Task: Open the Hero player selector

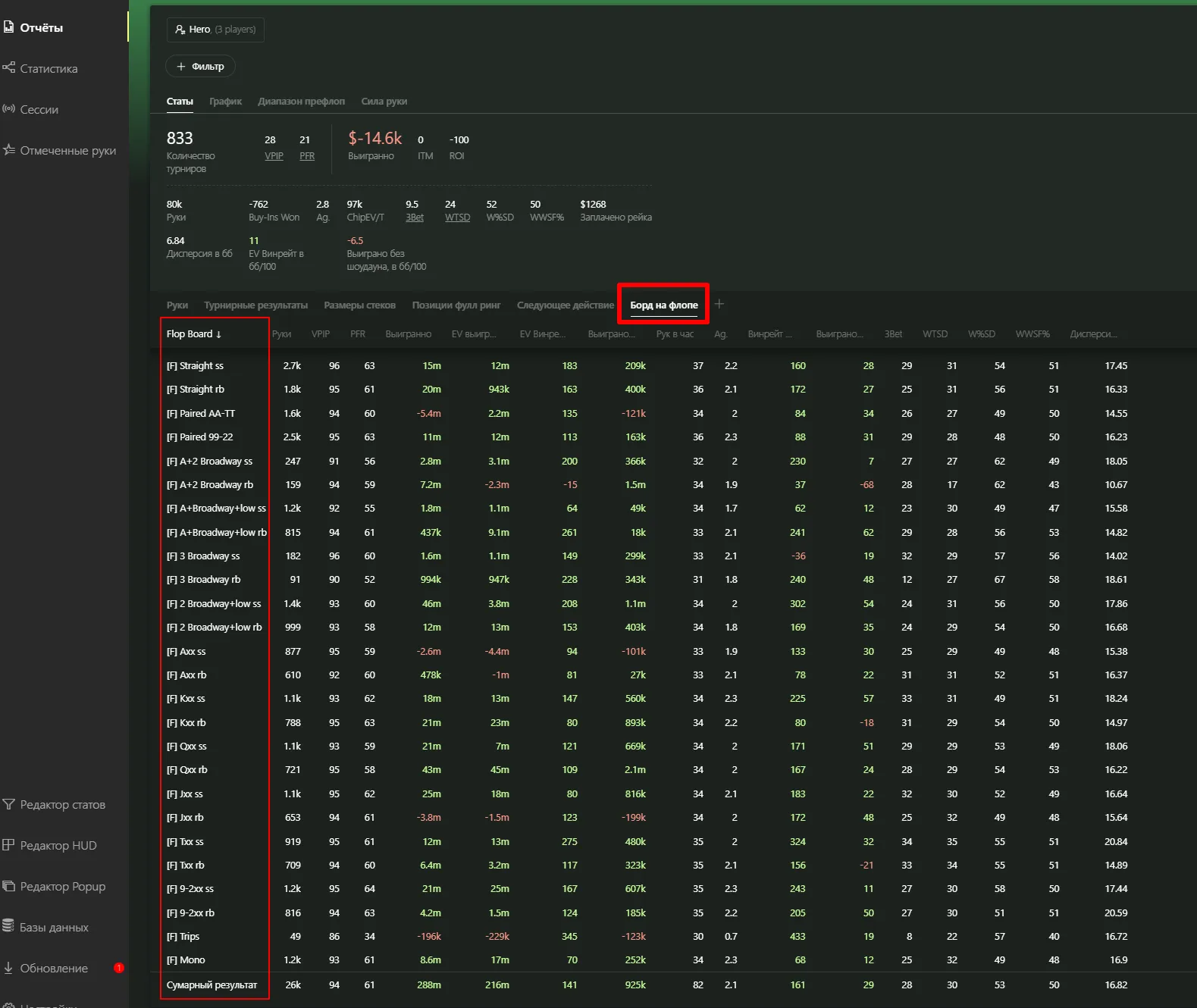Action: (x=215, y=30)
